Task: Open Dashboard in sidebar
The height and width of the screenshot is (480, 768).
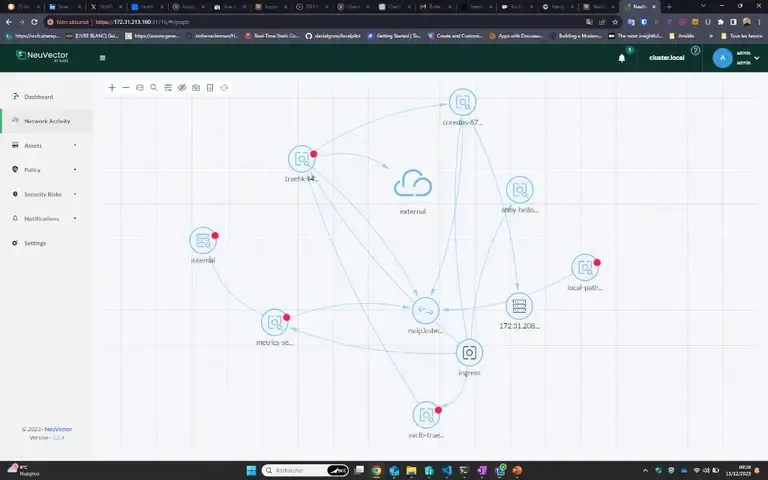Action: pyautogui.click(x=39, y=97)
